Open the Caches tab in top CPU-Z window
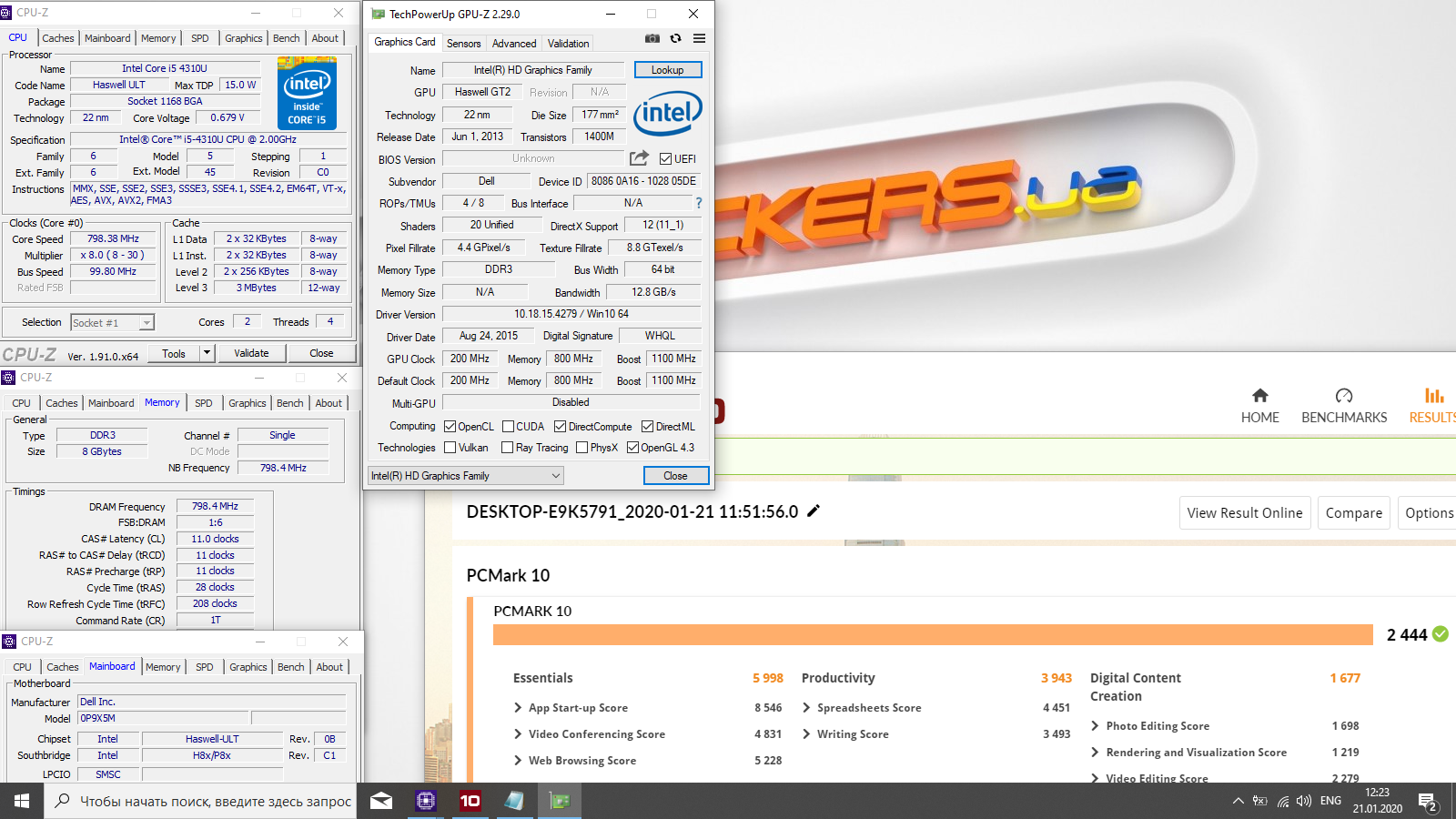 click(58, 37)
